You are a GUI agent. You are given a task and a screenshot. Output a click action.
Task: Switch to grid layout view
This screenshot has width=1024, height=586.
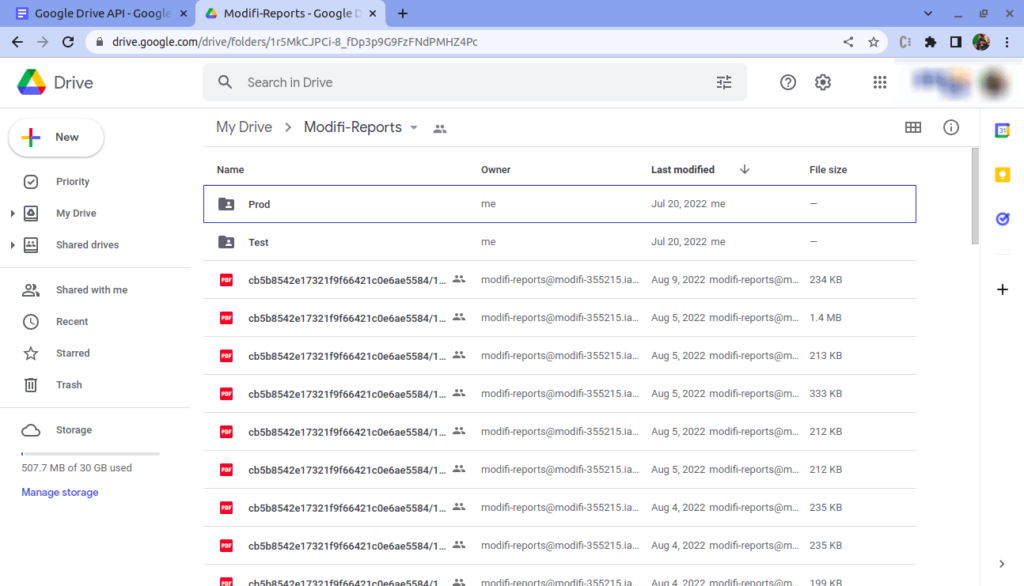(x=912, y=128)
